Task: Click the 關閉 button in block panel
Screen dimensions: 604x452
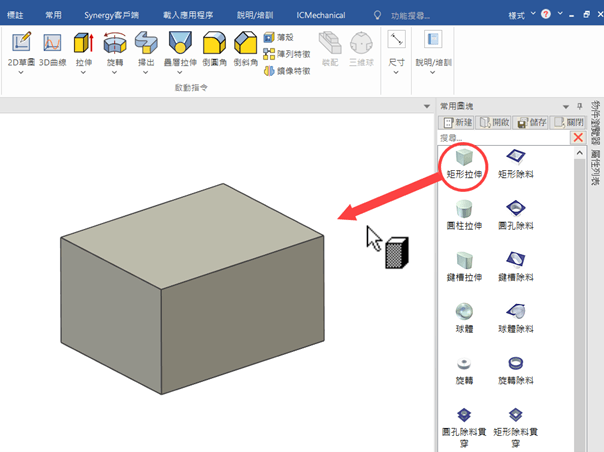Action: click(568, 123)
